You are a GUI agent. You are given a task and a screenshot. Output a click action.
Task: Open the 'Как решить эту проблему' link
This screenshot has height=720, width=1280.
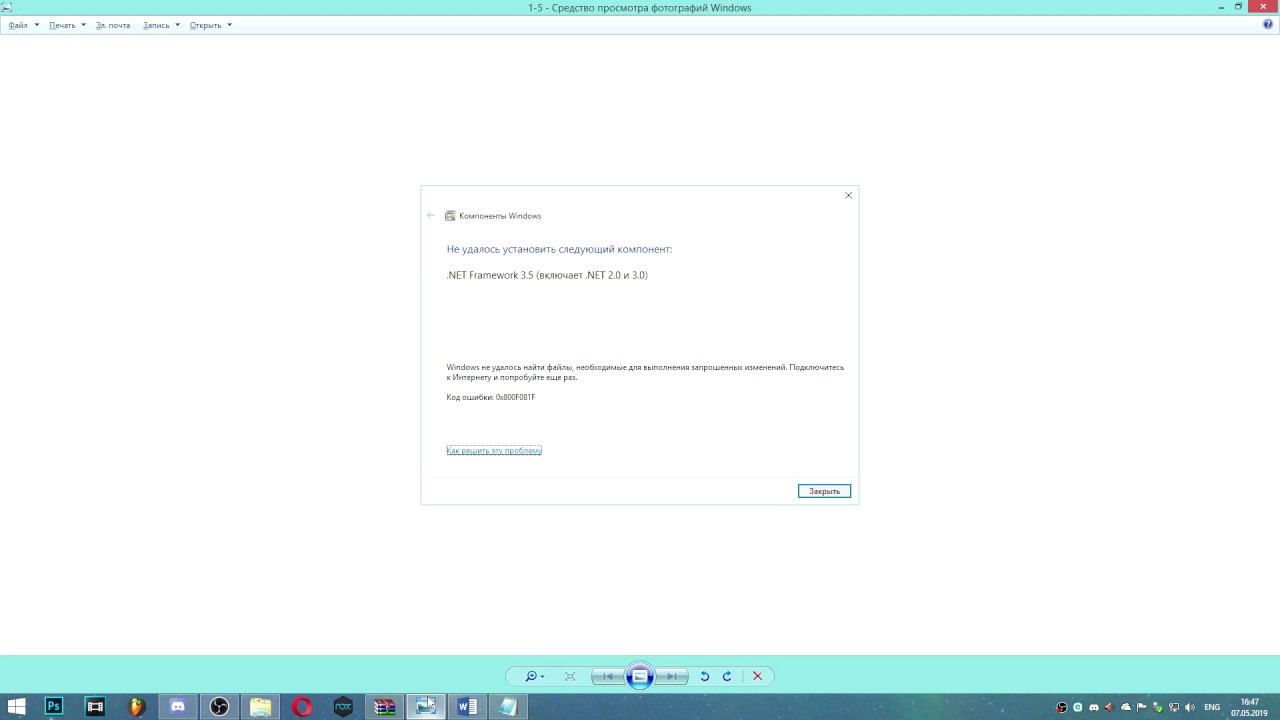click(x=494, y=451)
